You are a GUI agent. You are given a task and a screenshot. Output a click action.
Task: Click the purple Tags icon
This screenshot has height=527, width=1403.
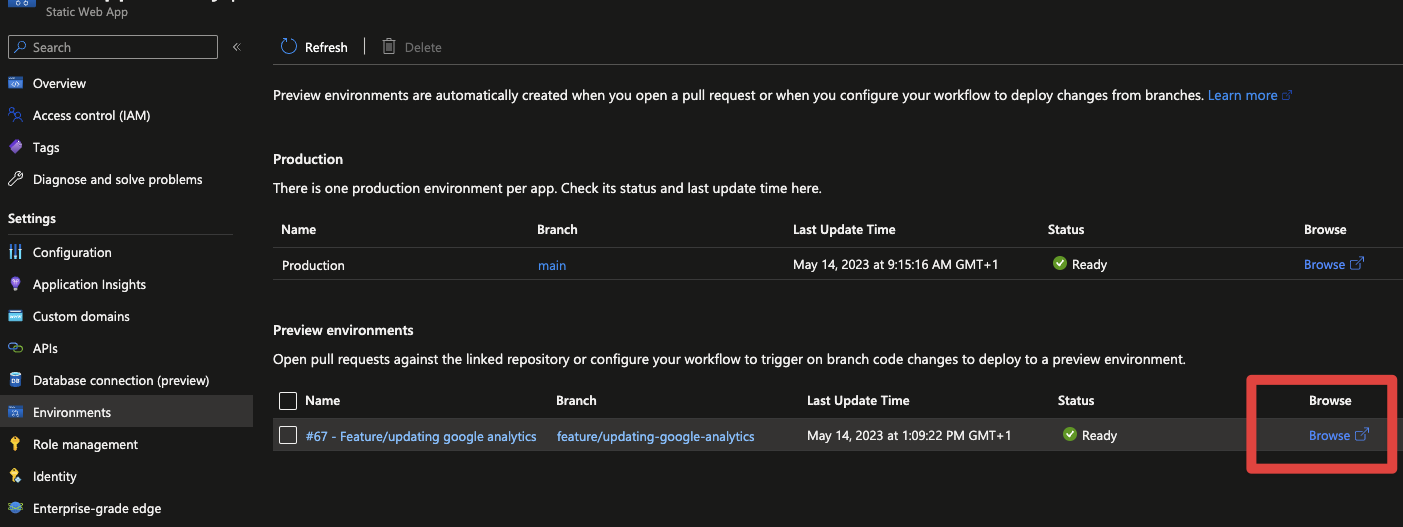(15, 147)
